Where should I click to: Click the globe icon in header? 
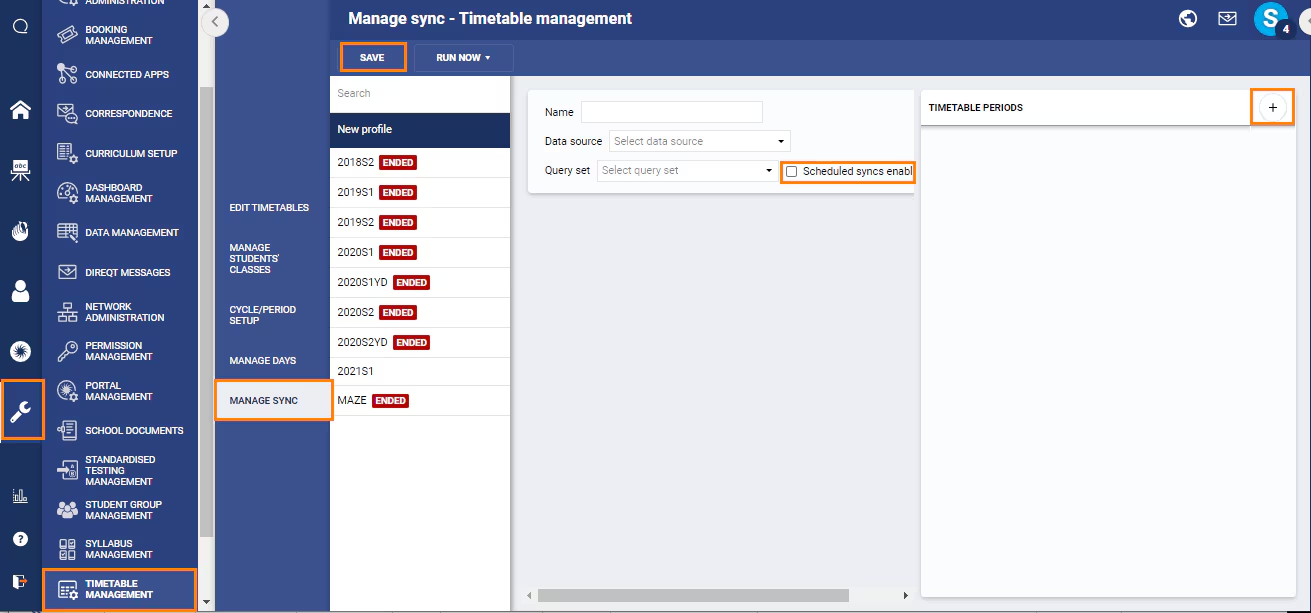tap(1188, 18)
